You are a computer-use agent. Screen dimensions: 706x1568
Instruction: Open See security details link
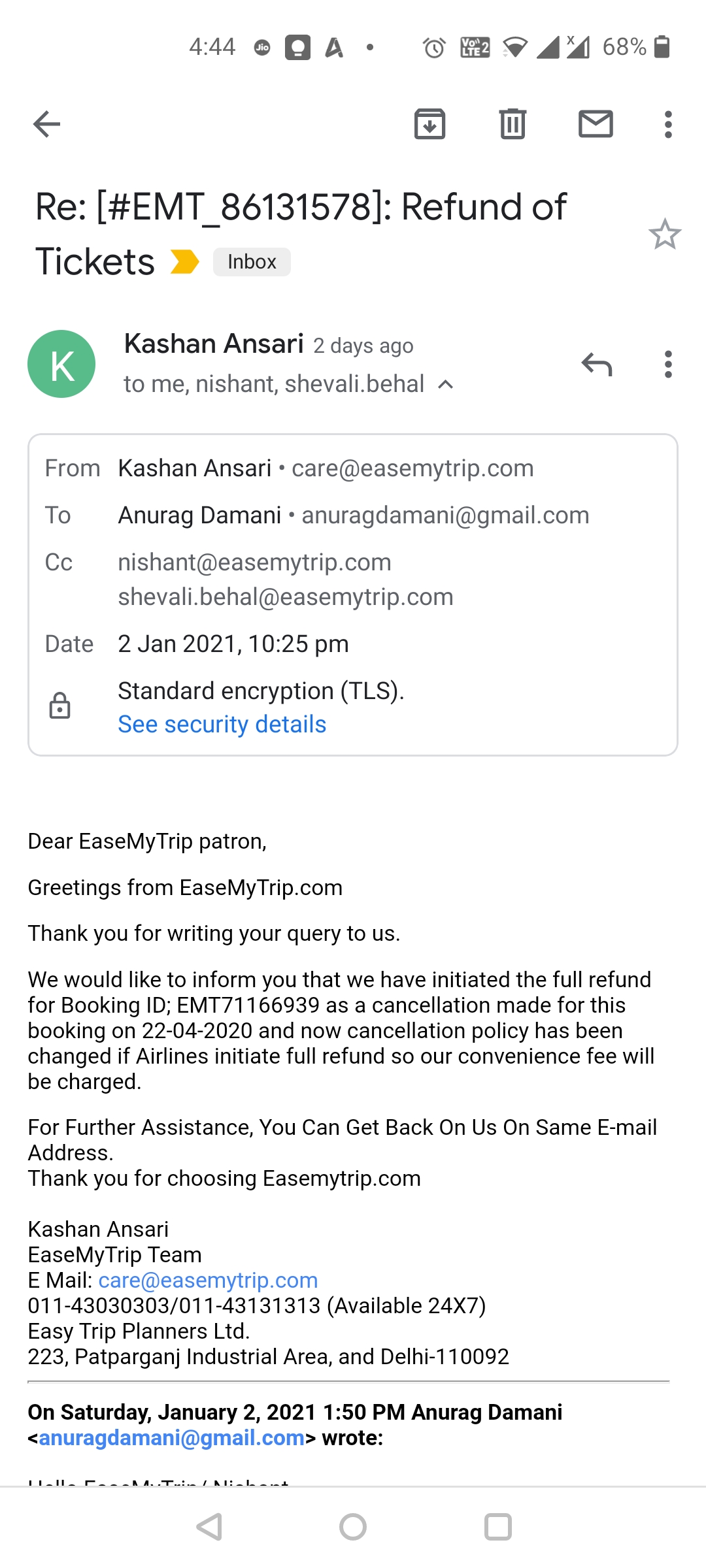pos(222,725)
